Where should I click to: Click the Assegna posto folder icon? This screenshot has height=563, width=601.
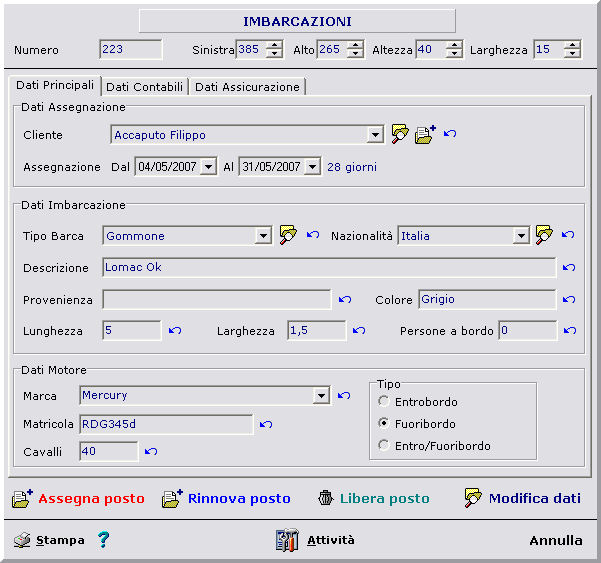(22, 499)
